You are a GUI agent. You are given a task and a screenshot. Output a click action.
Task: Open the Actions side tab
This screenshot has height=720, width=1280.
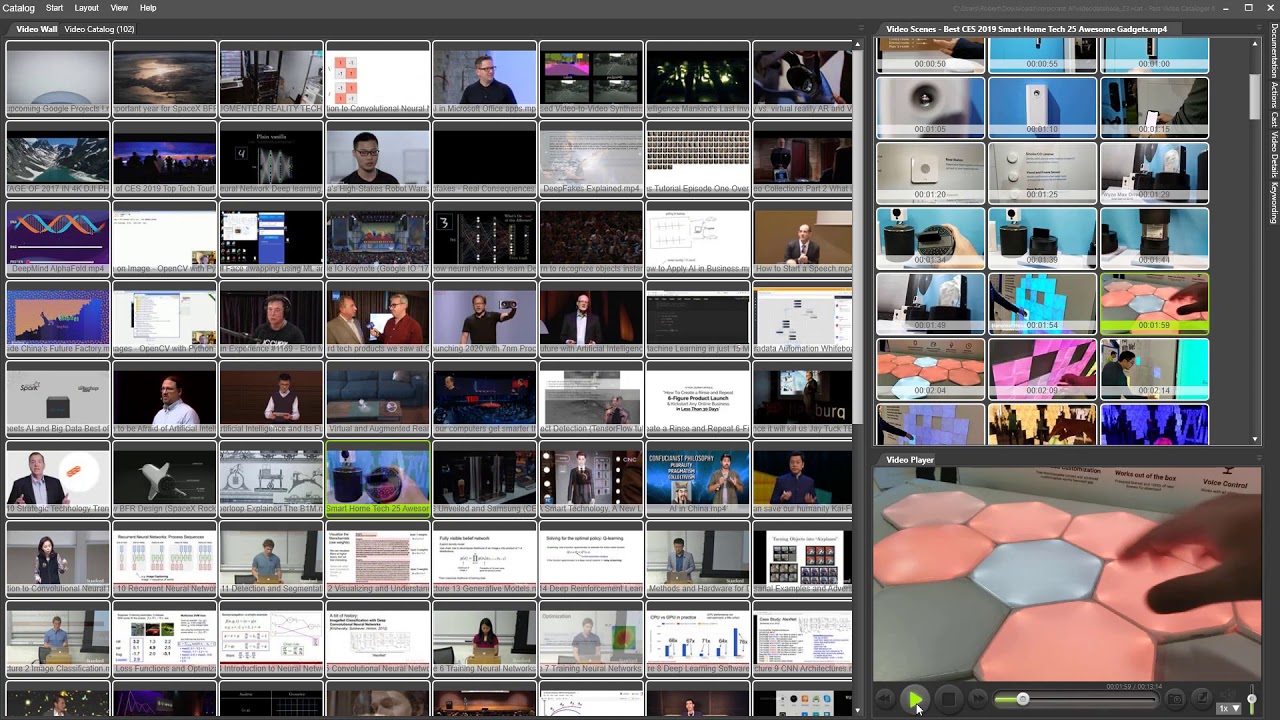[1274, 96]
